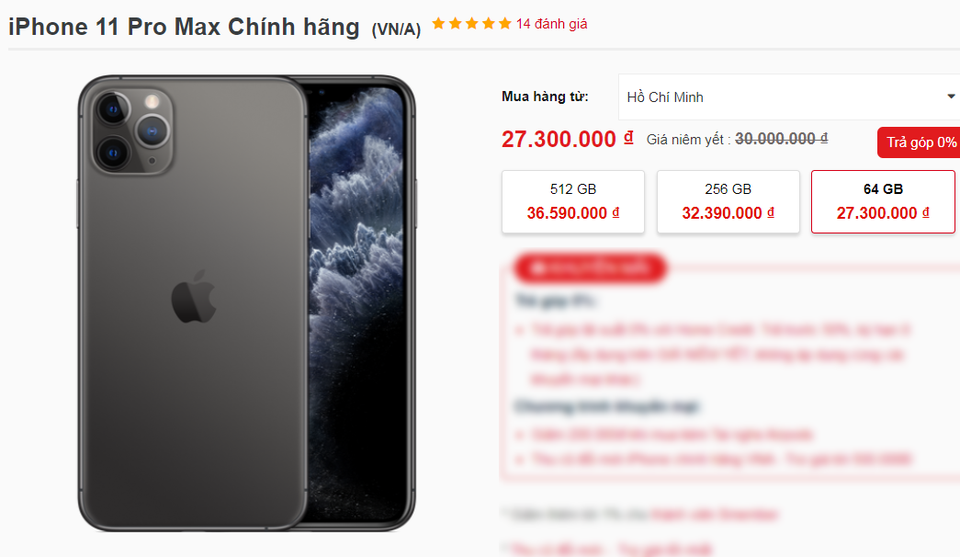Click the second rating star
Screen dimensions: 960x557
pyautogui.click(x=455, y=23)
